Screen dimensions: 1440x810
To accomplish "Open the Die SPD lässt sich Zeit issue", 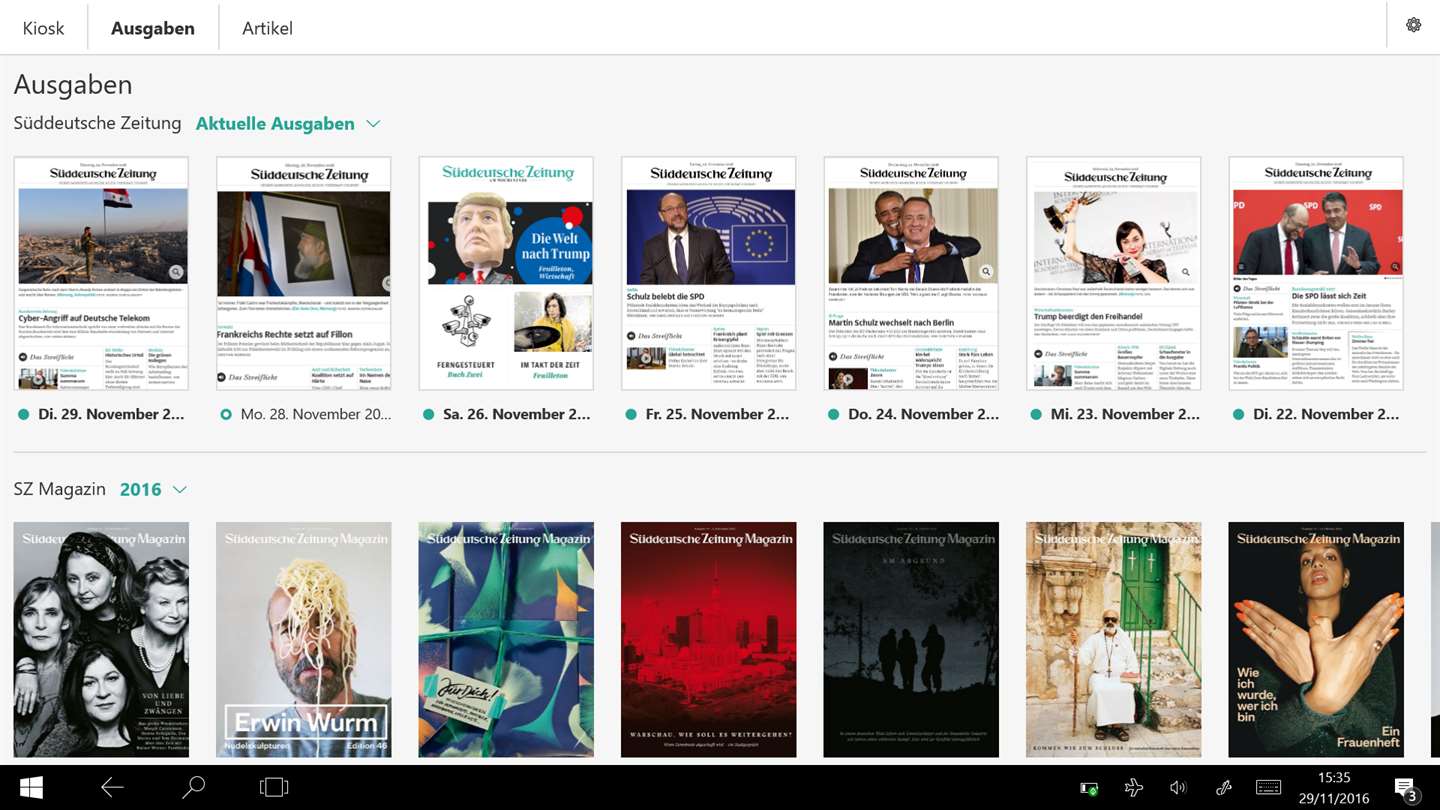I will [1316, 273].
